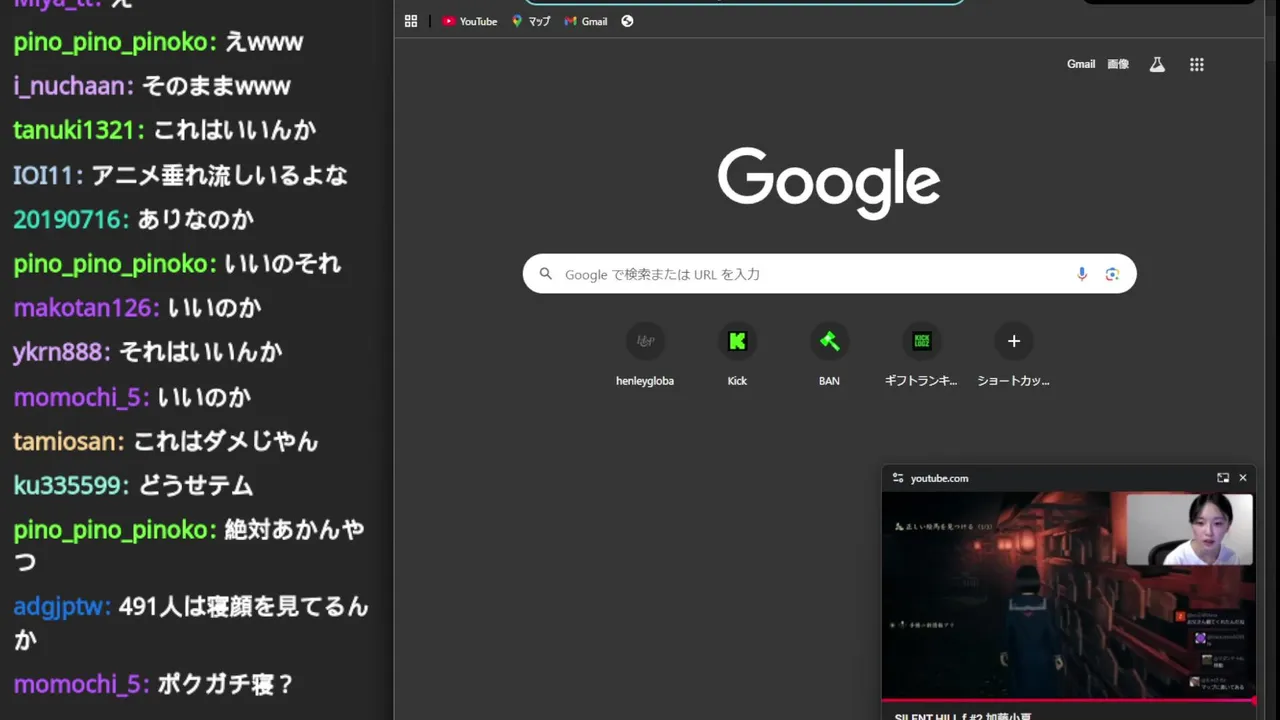Screen dimensions: 1280x720
Task: Open 画像 image search link
Action: point(1118,64)
